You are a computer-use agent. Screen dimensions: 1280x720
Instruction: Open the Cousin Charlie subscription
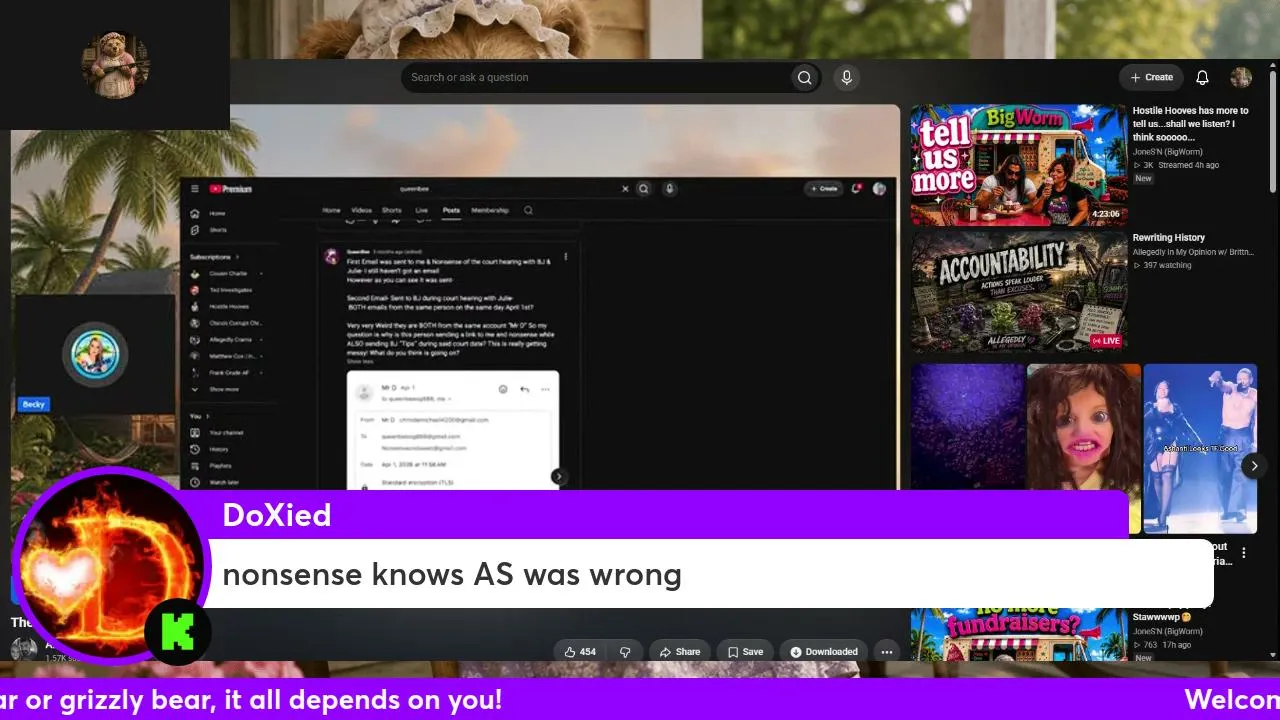tap(228, 273)
